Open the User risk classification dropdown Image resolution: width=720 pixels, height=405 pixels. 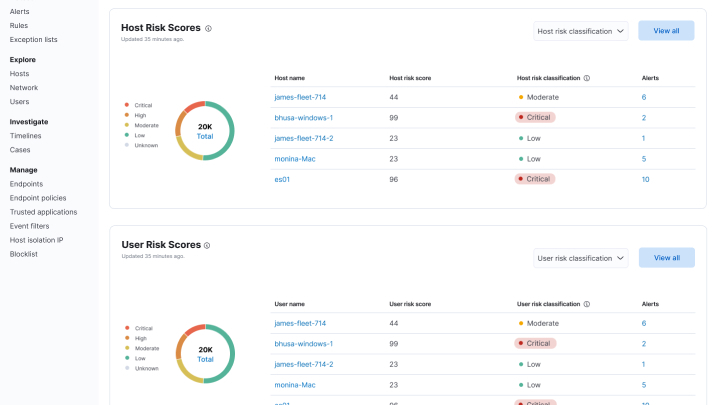pos(580,258)
